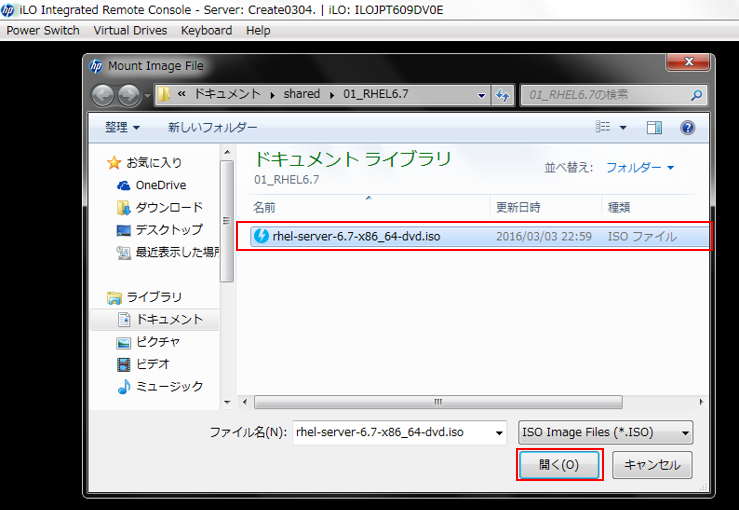This screenshot has width=739, height=510.
Task: Select お気に入り favorites in sidebar
Action: tap(154, 163)
